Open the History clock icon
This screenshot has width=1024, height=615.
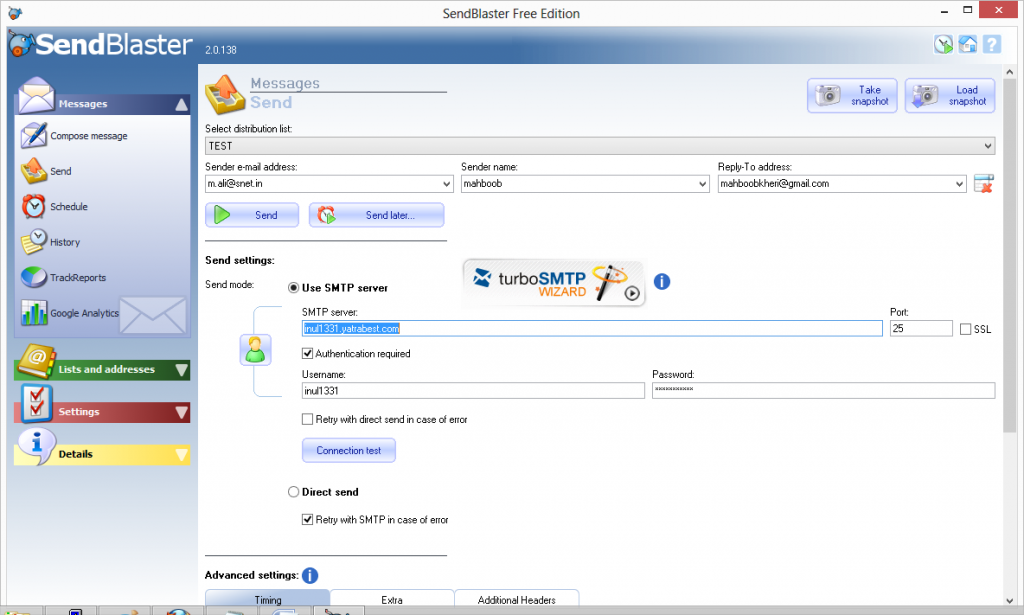click(x=34, y=242)
